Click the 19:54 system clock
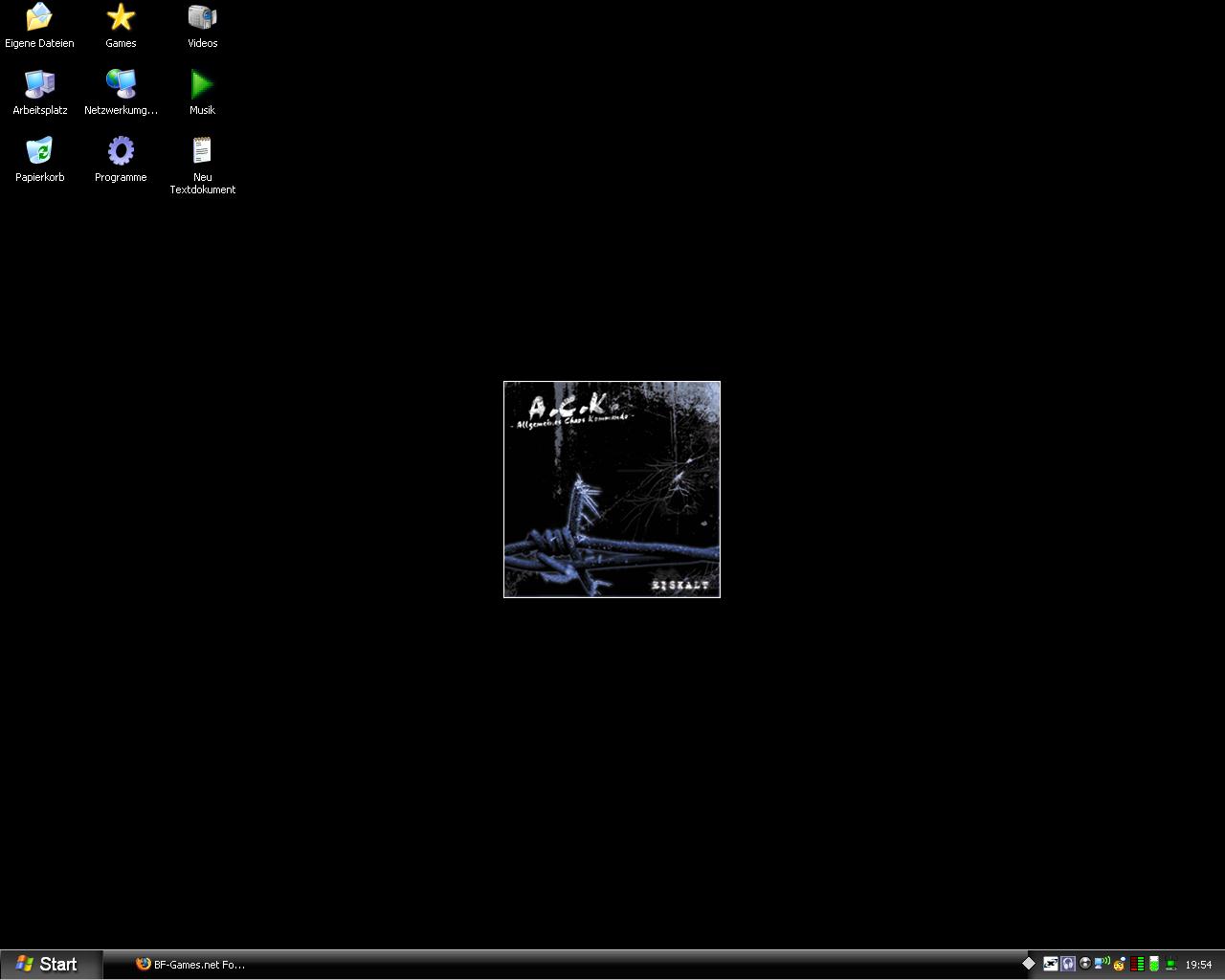The width and height of the screenshot is (1225, 980). pos(1198,965)
